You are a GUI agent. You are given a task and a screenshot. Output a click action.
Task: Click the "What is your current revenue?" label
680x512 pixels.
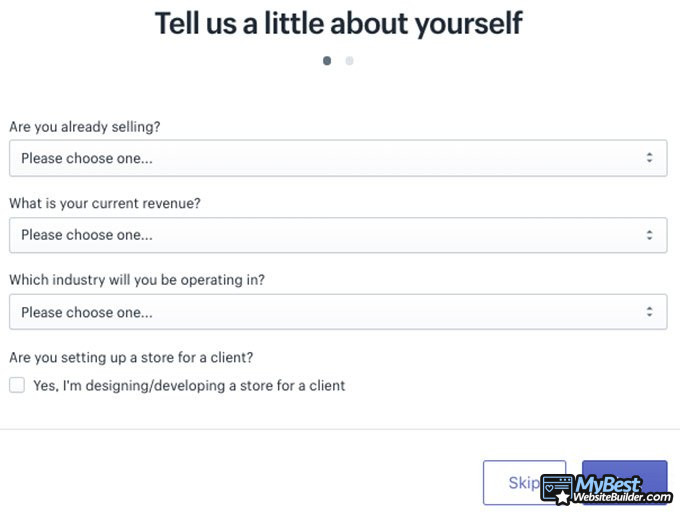(x=105, y=203)
